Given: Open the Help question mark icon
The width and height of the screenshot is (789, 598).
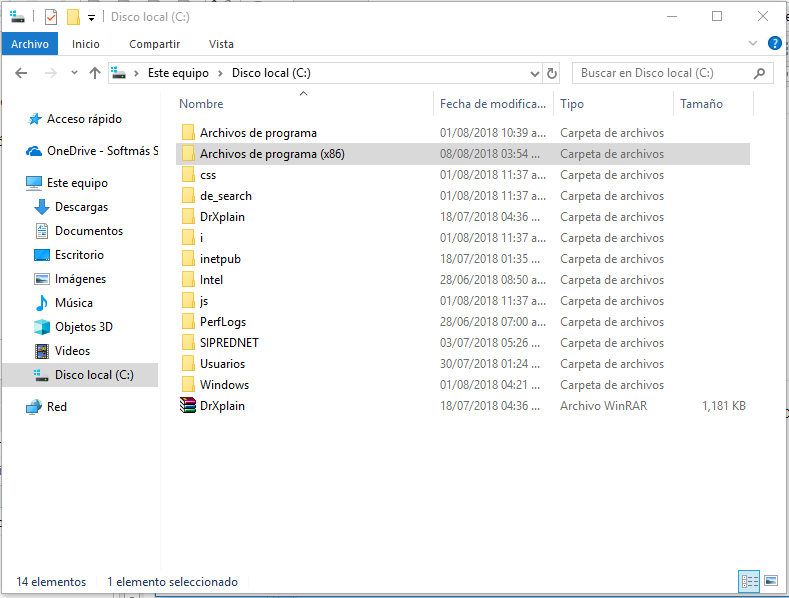Looking at the screenshot, I should pos(774,44).
